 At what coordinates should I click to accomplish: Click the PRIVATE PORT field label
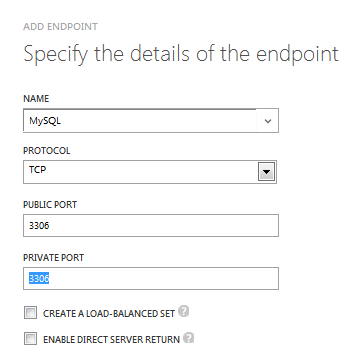53,257
